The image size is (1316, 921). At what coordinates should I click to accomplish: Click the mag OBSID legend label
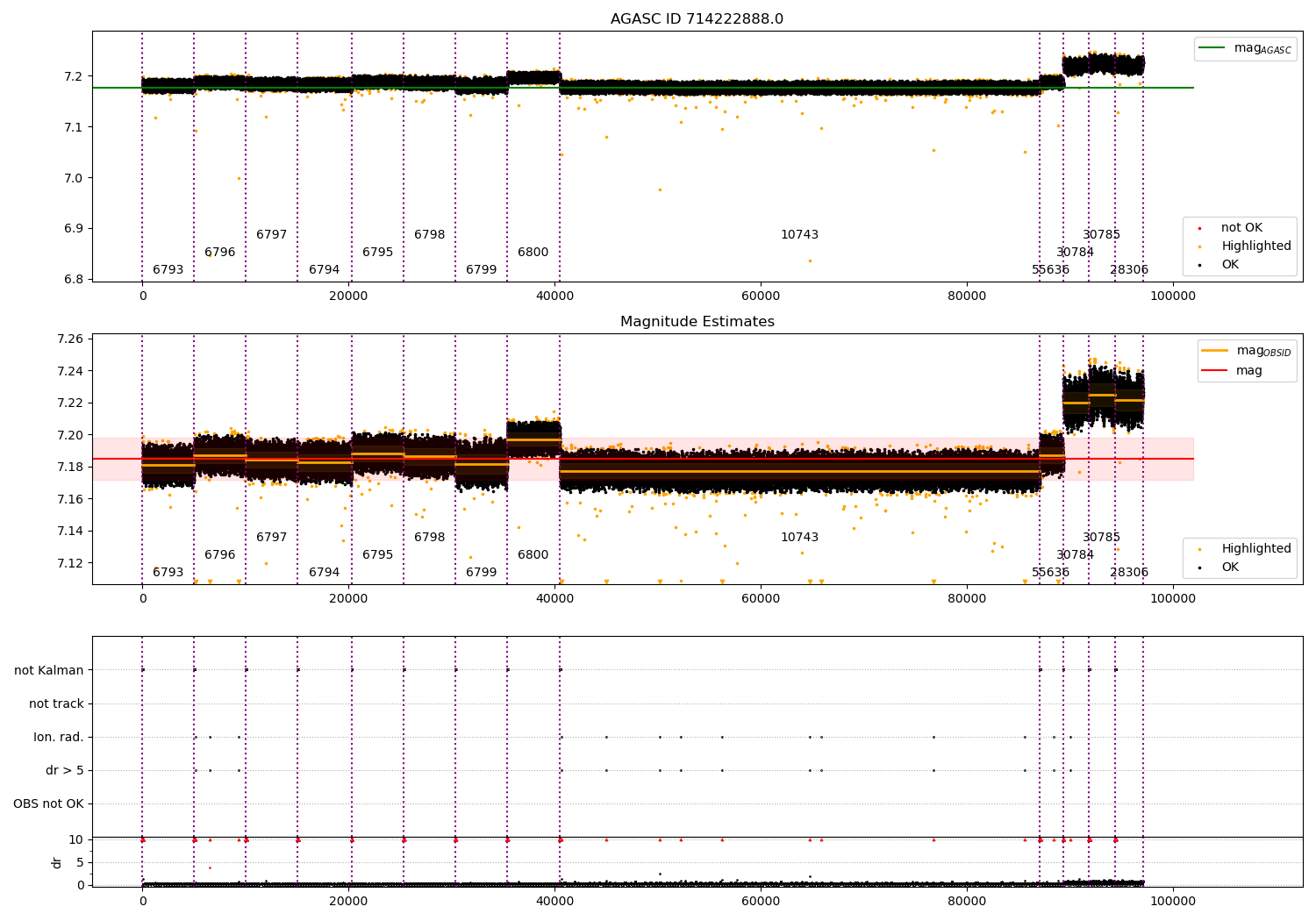click(1263, 351)
